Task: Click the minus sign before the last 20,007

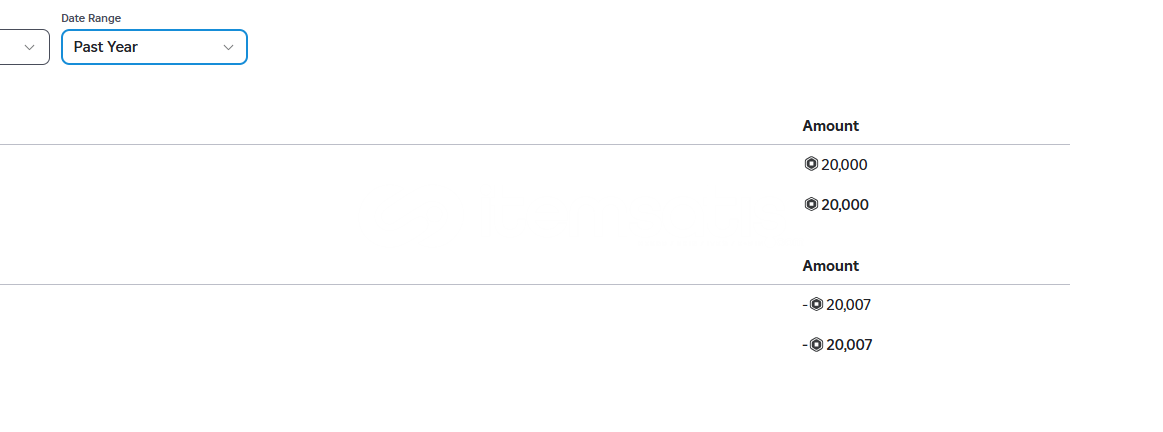Action: pos(805,345)
